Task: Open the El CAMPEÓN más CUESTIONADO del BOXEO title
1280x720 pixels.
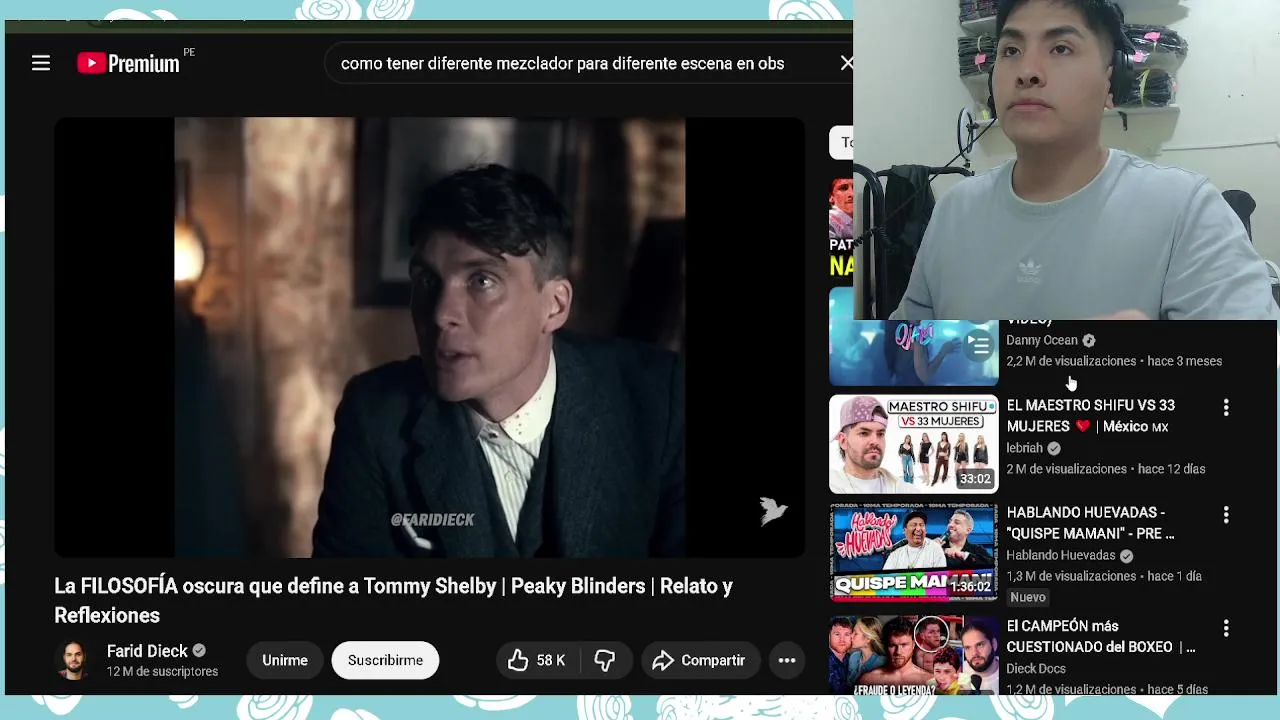Action: click(1100, 637)
